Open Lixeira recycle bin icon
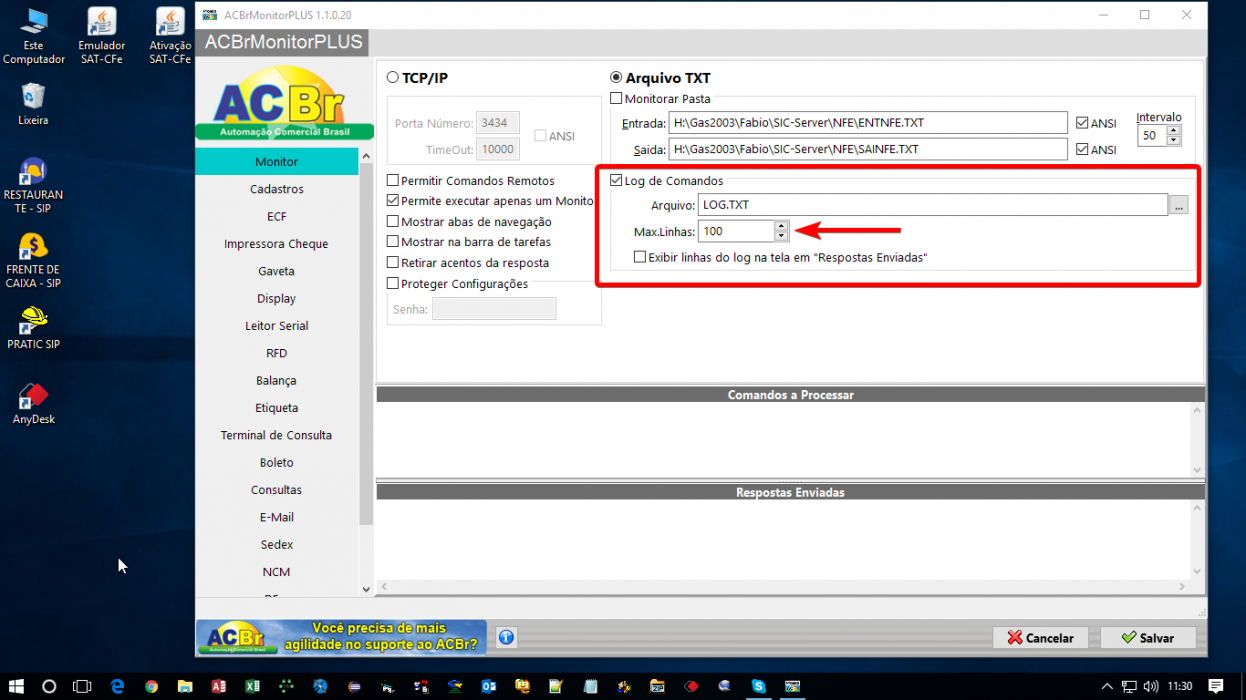This screenshot has width=1246, height=700. click(x=33, y=104)
